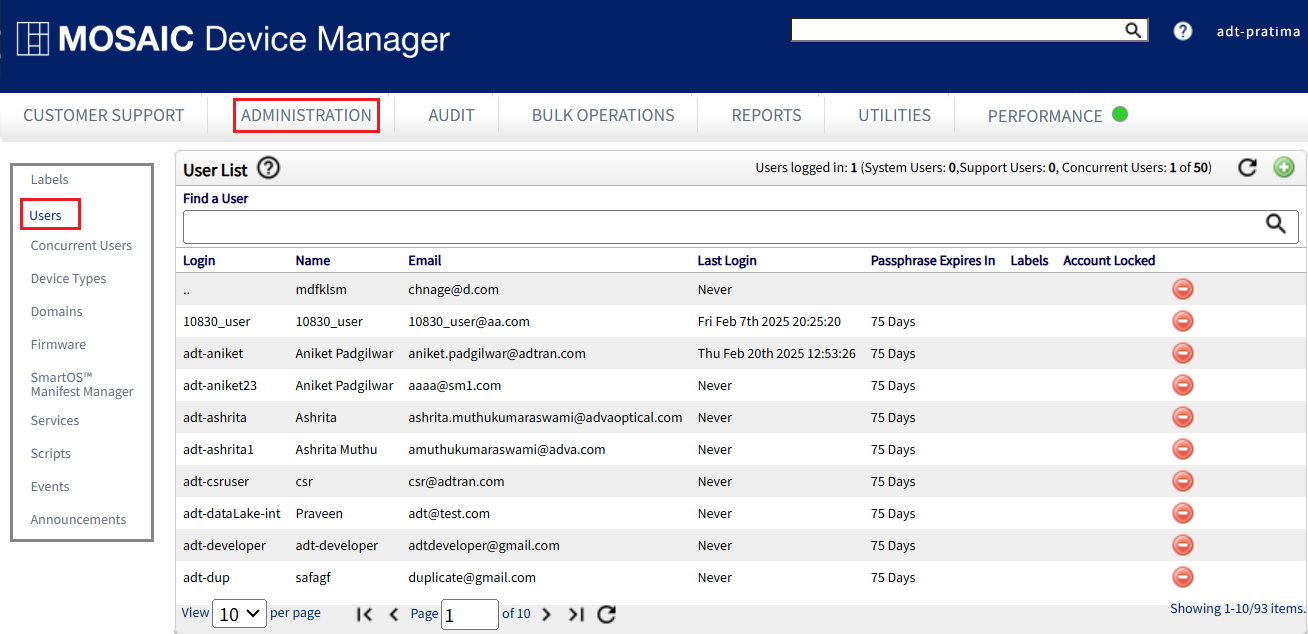
Task: Switch to the AUDIT tab
Action: tap(451, 115)
